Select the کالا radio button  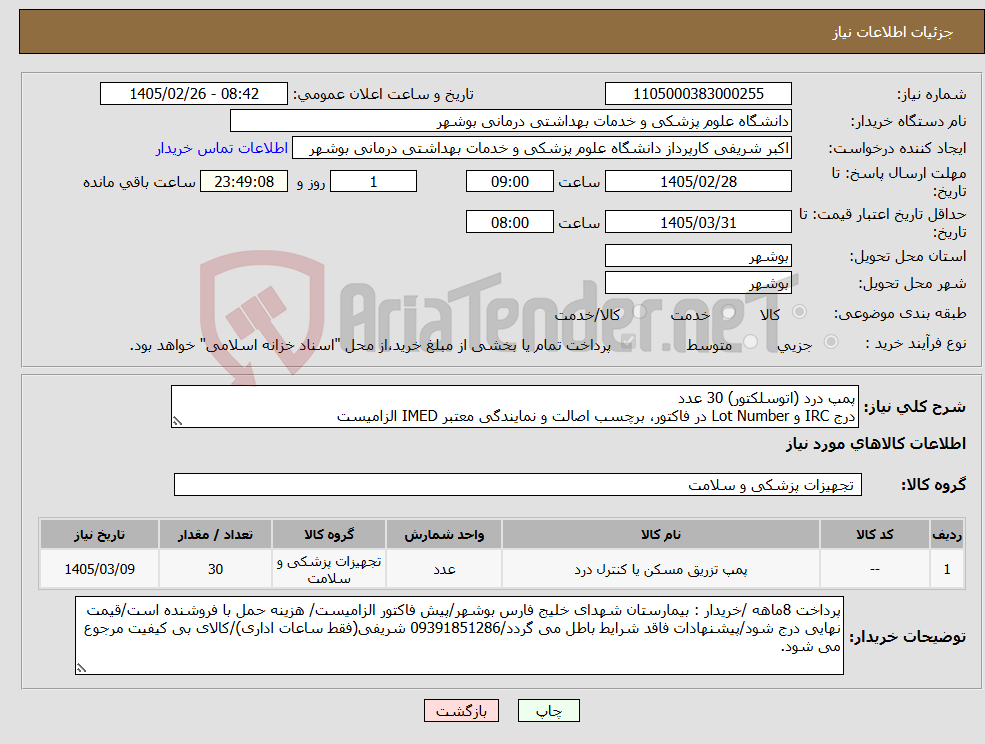(800, 312)
